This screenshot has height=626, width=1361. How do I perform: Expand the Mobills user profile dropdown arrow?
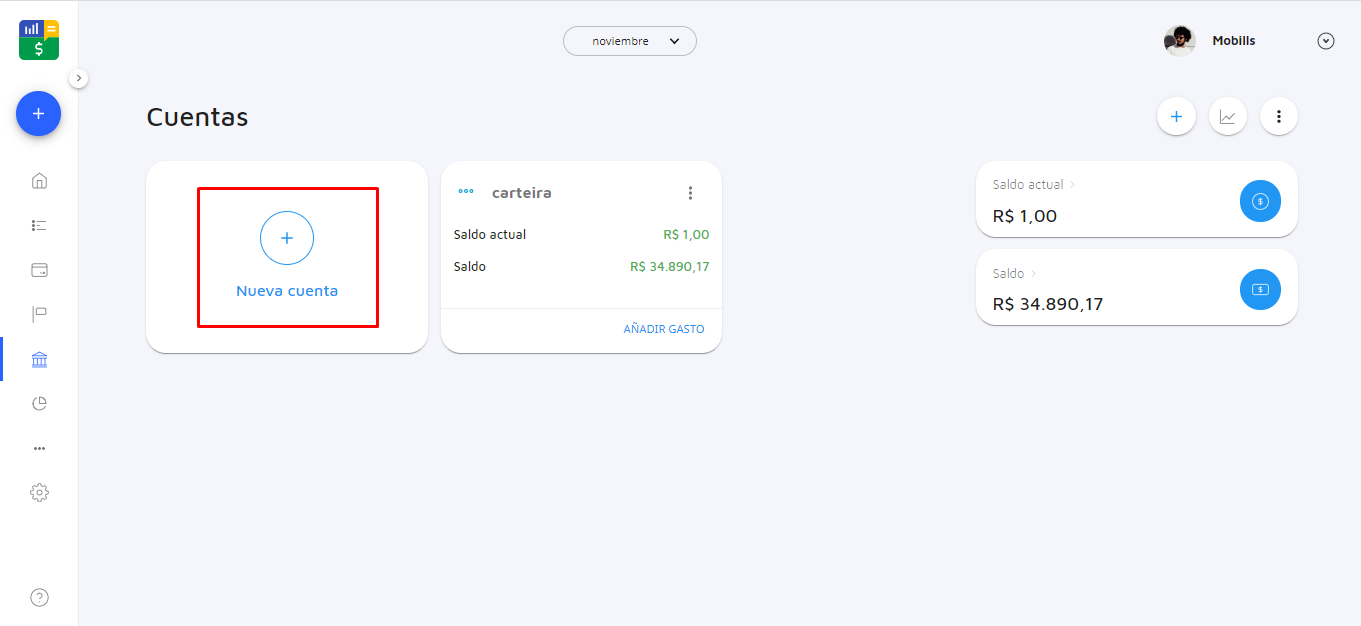[x=1326, y=41]
